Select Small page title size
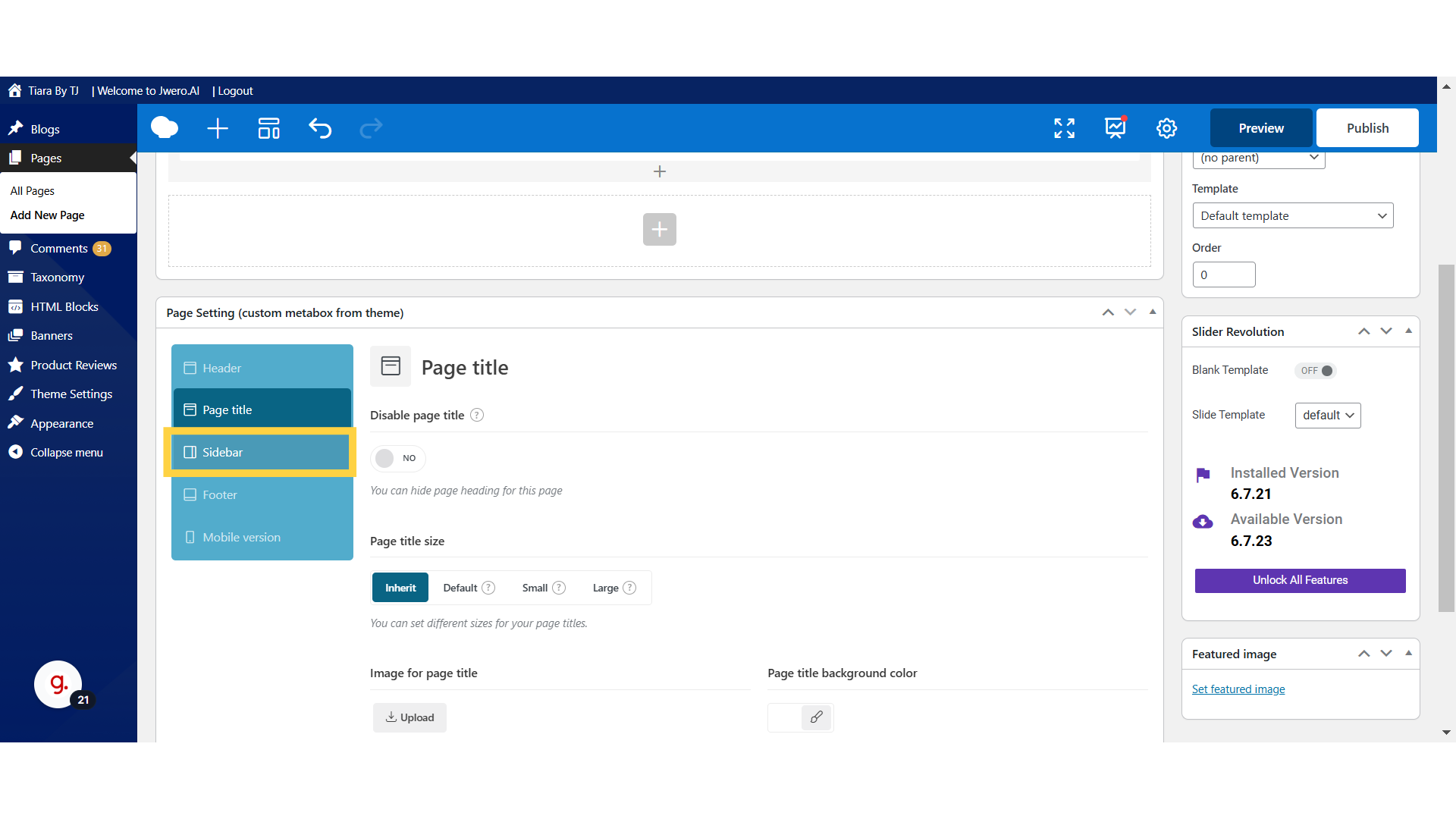This screenshot has width=1456, height=819. pos(535,587)
